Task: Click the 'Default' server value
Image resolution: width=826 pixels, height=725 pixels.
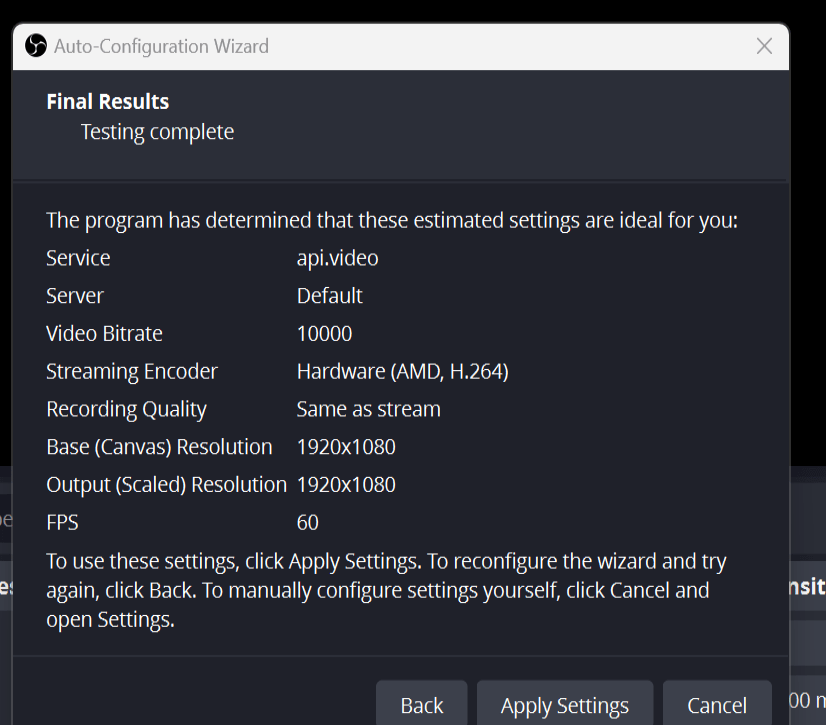Action: 330,296
